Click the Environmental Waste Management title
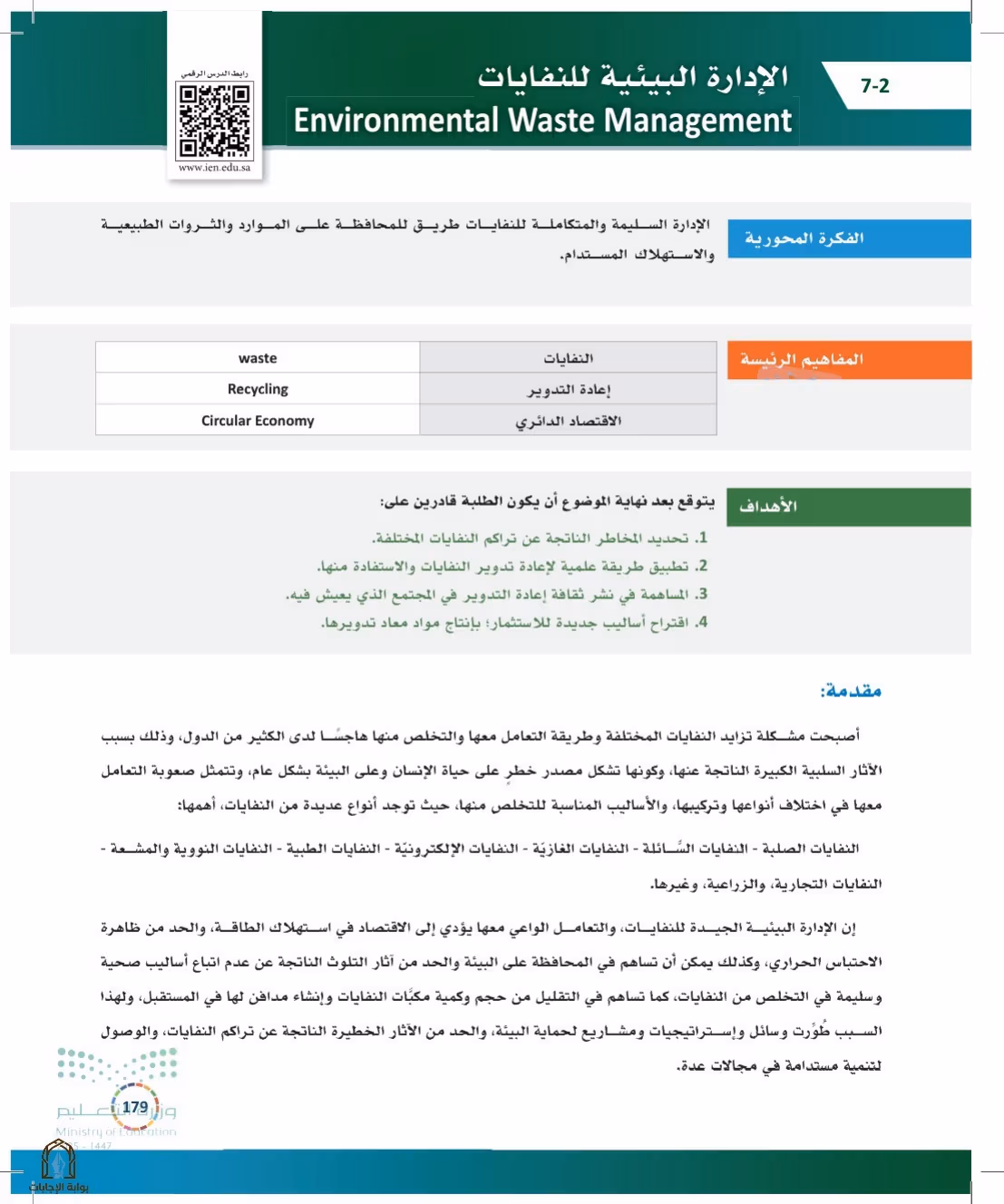The width and height of the screenshot is (1004, 1204). point(542,121)
